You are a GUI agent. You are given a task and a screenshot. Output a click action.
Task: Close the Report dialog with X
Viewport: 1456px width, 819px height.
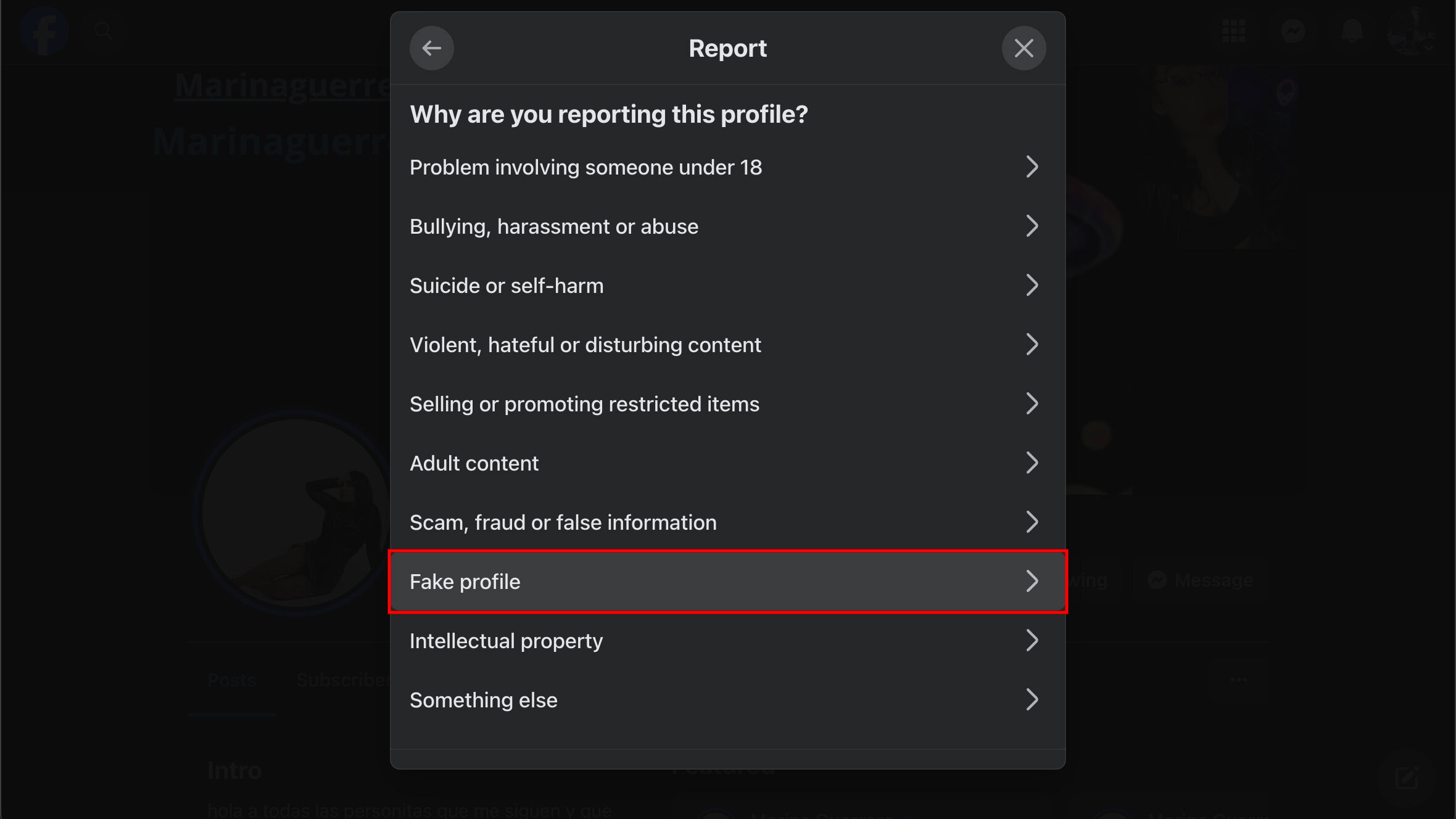pyautogui.click(x=1024, y=48)
